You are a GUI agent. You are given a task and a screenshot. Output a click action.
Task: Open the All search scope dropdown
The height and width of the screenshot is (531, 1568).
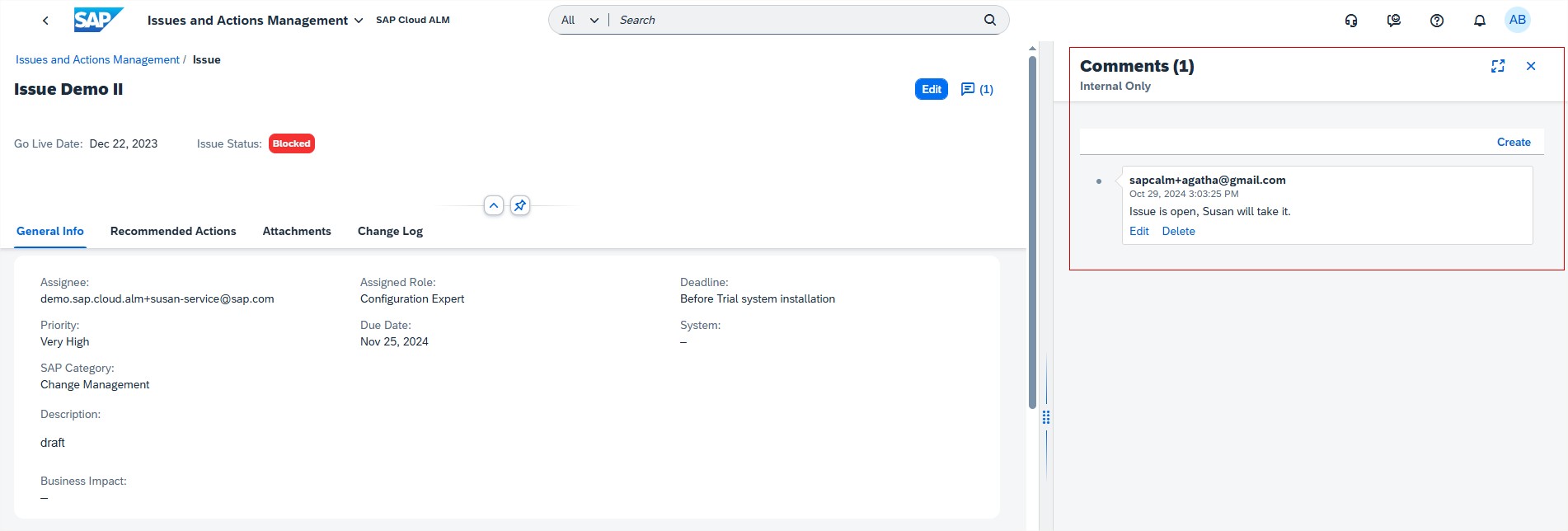pos(580,20)
